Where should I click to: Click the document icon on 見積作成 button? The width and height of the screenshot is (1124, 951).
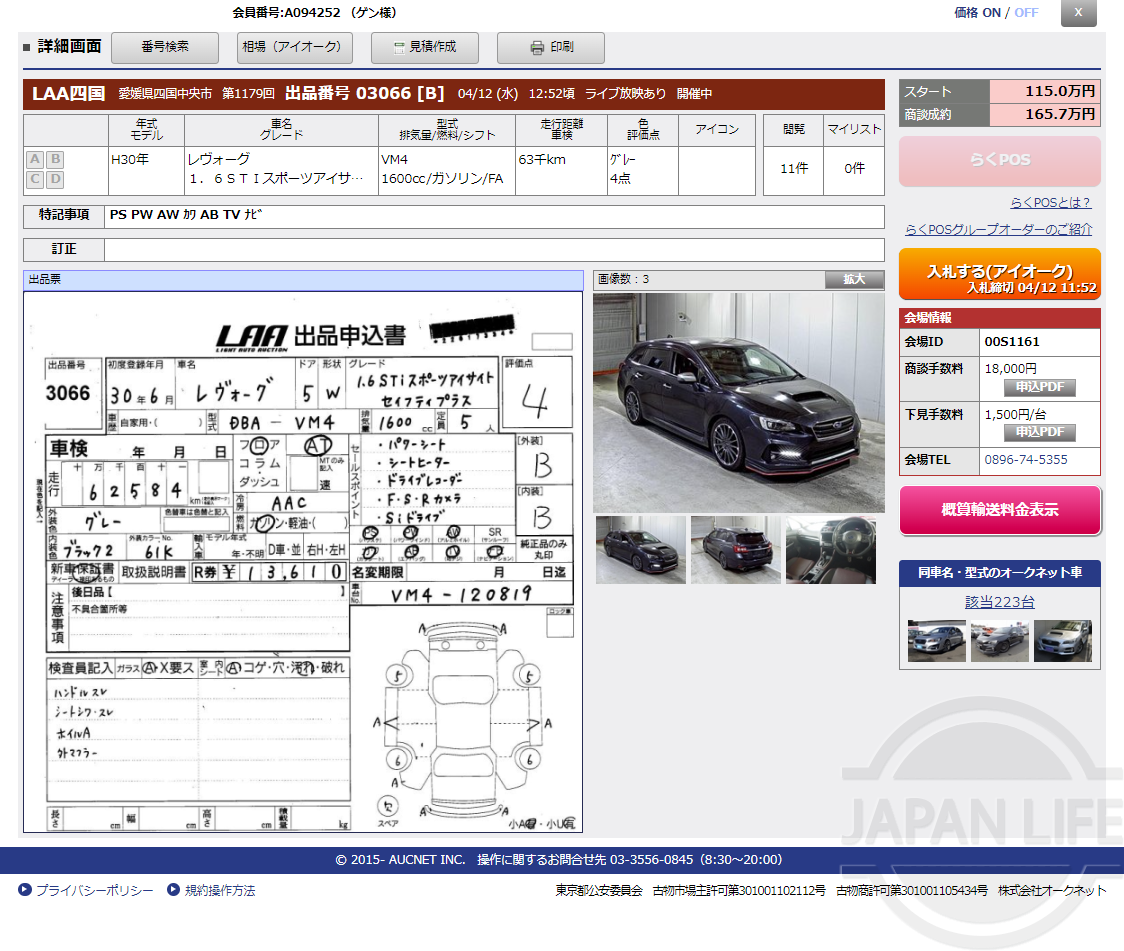point(399,48)
